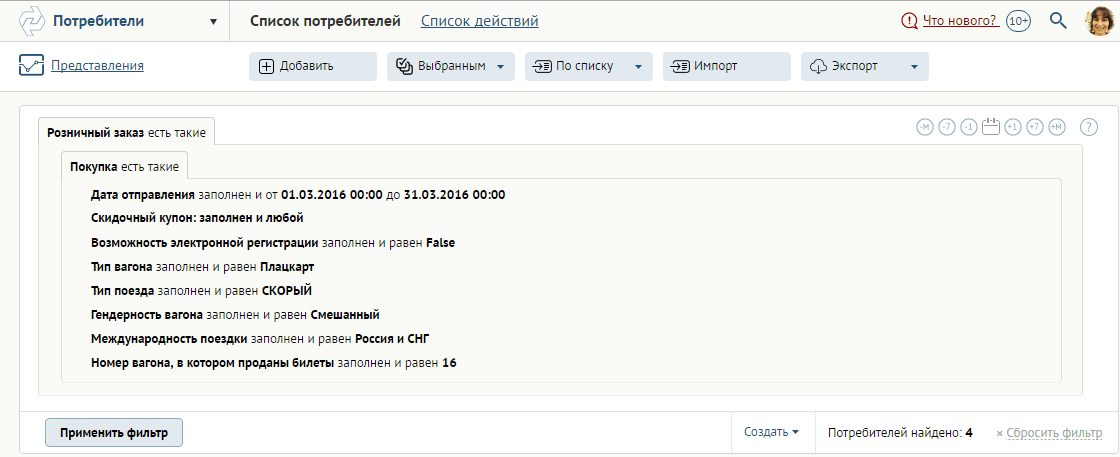
Task: Open the search magnifier icon
Action: click(x=1058, y=21)
